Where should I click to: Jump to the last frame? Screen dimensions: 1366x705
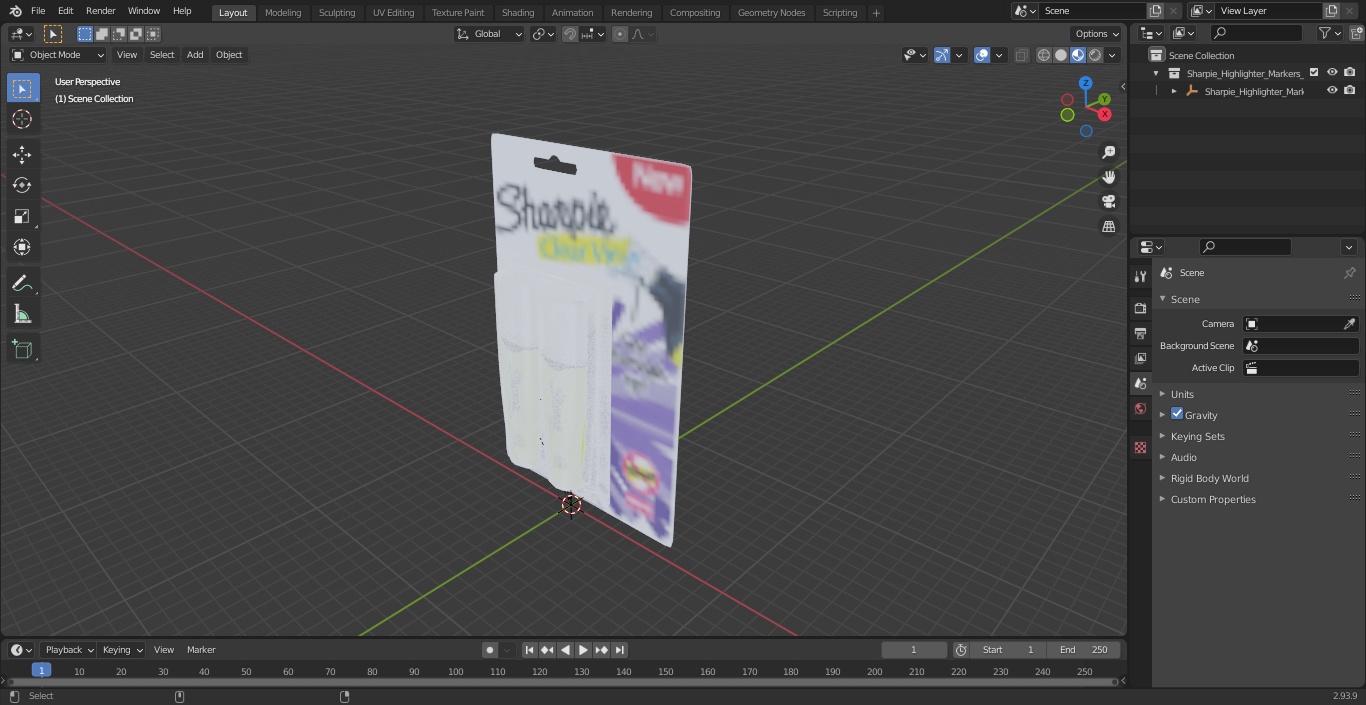click(x=619, y=650)
